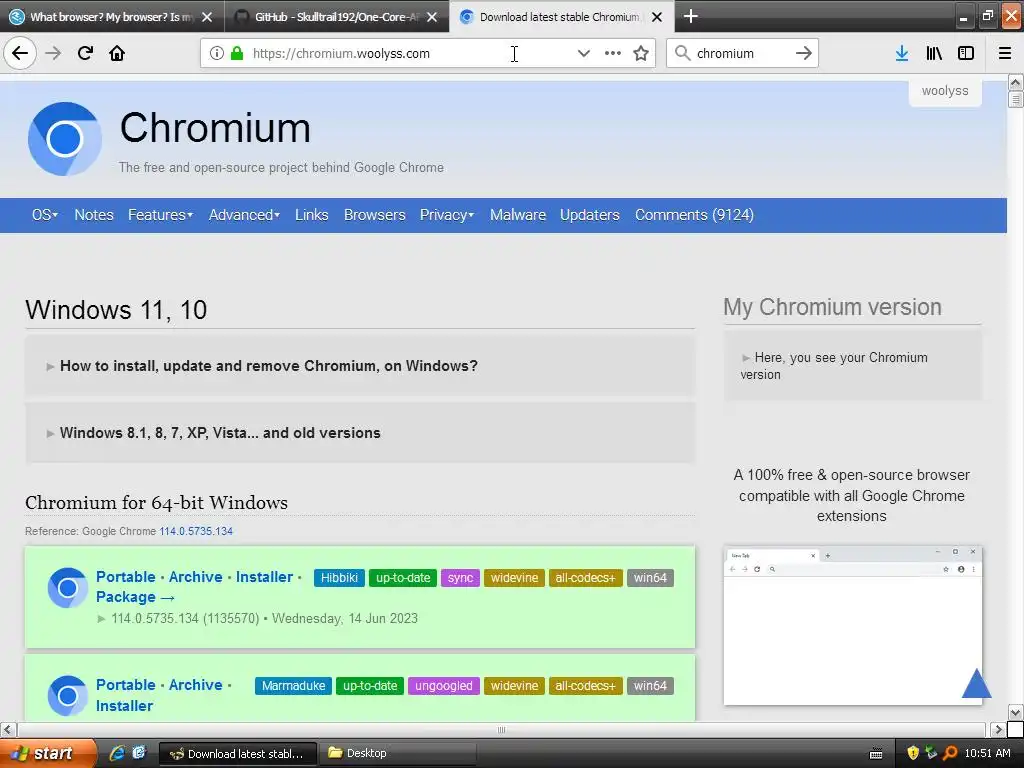Open Google Chrome 114.0.5735.134 reference link
The image size is (1024, 768).
click(x=196, y=531)
